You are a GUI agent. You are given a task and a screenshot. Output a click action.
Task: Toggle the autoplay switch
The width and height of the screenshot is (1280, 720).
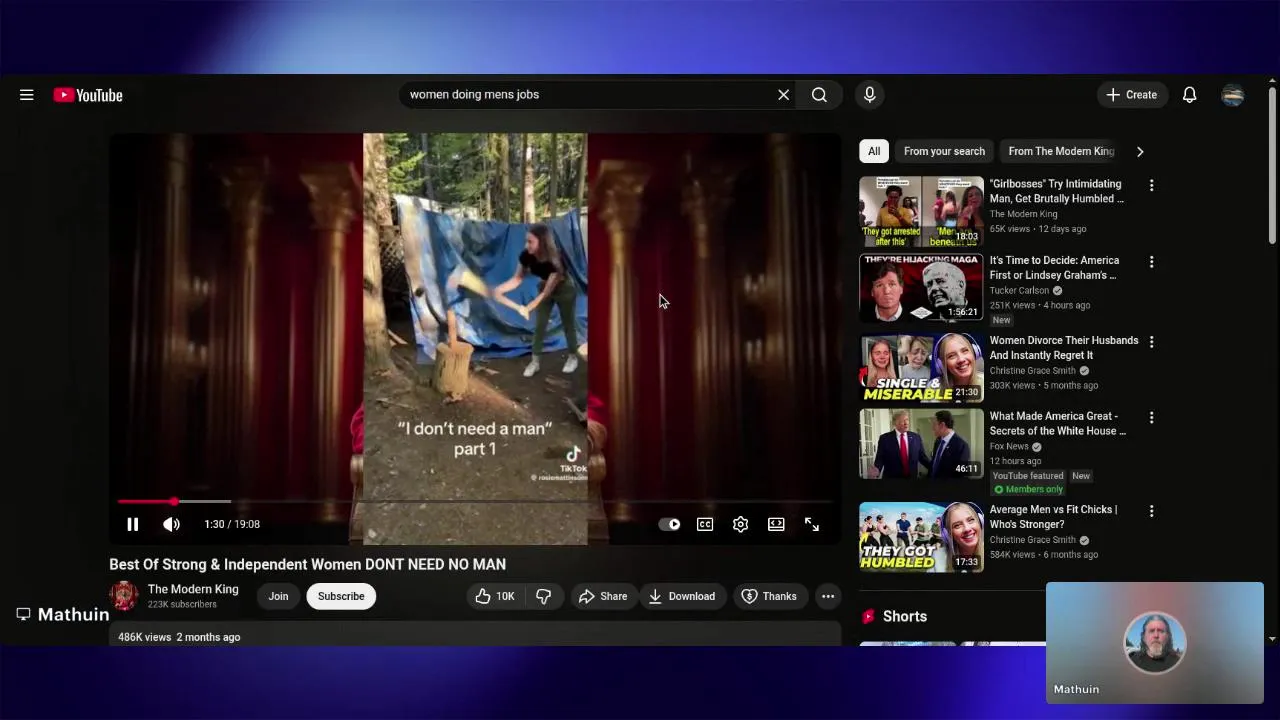[x=670, y=524]
